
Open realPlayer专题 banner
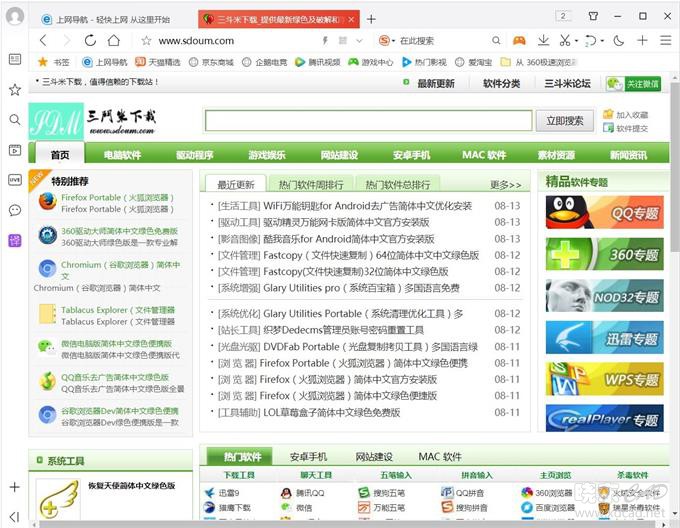pos(605,418)
